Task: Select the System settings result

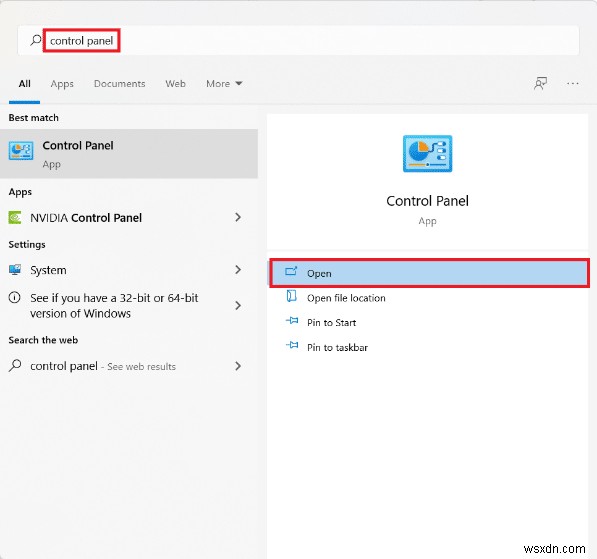Action: pyautogui.click(x=129, y=270)
